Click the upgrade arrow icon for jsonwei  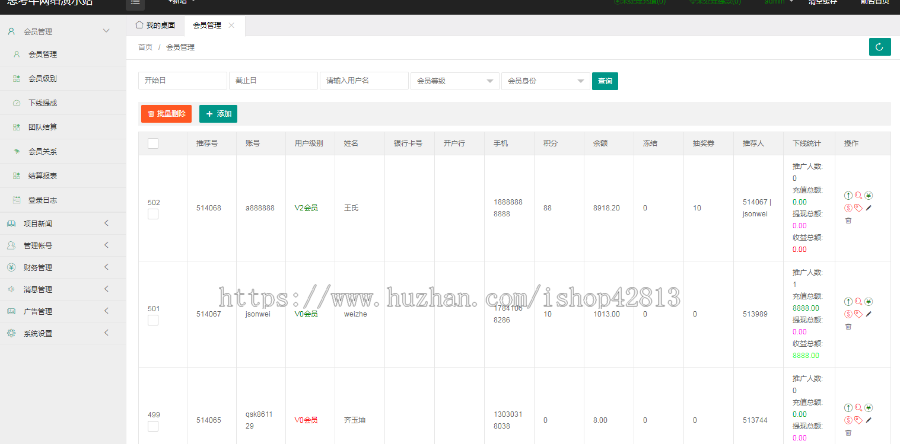pos(848,301)
